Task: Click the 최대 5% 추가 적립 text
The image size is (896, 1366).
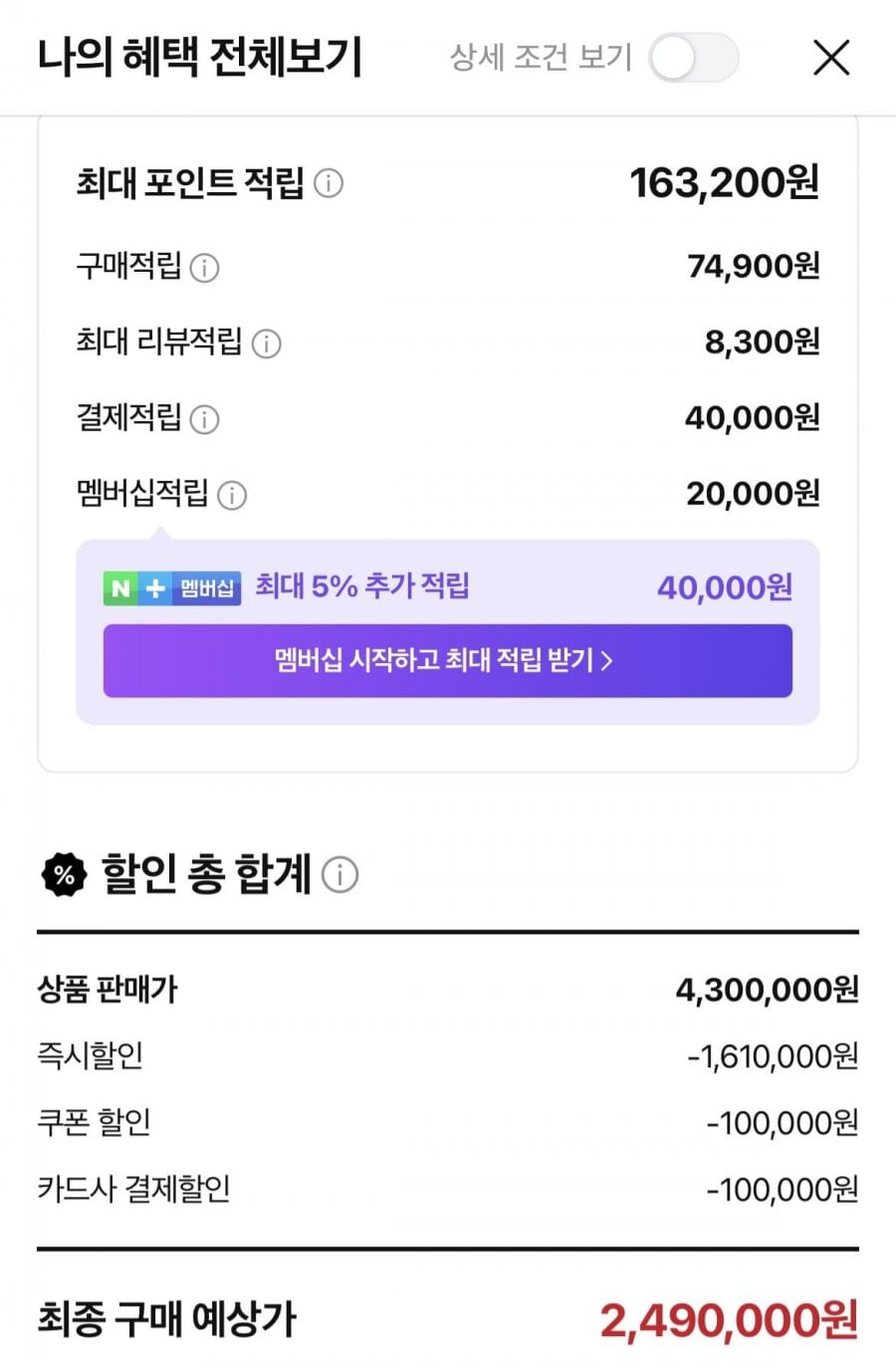Action: [x=361, y=586]
